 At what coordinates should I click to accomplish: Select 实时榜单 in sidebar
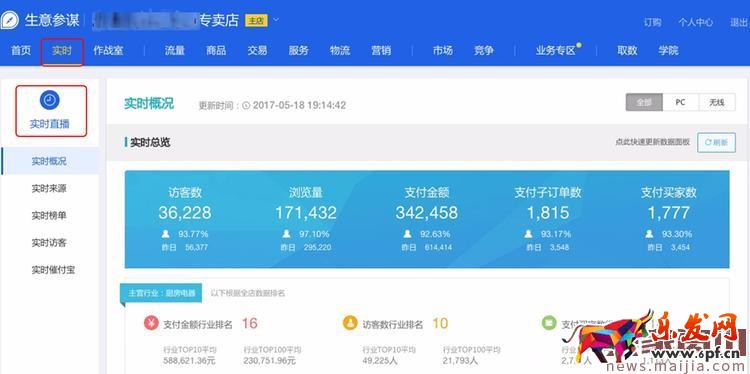click(x=49, y=216)
